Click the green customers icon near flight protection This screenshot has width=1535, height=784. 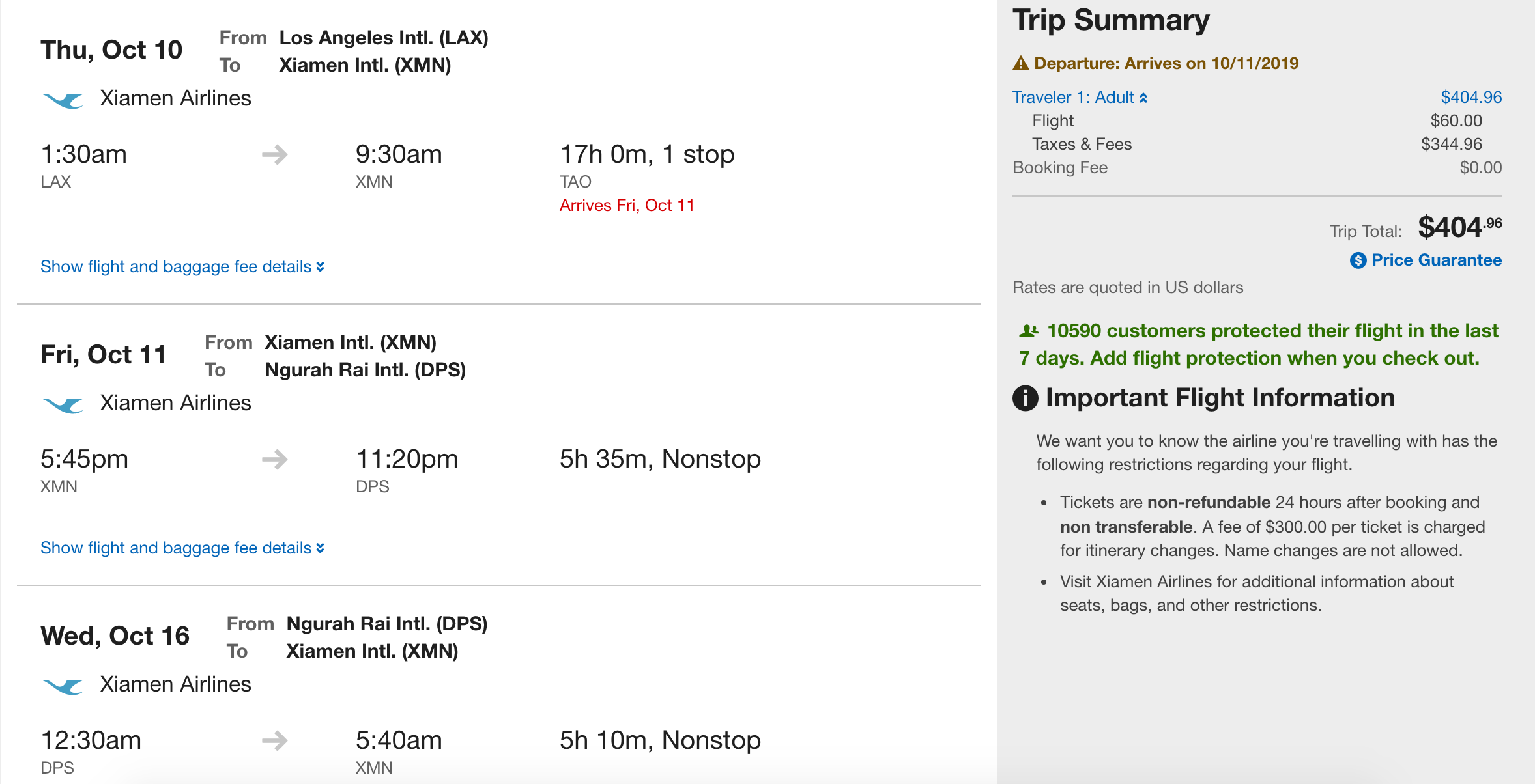point(1029,331)
